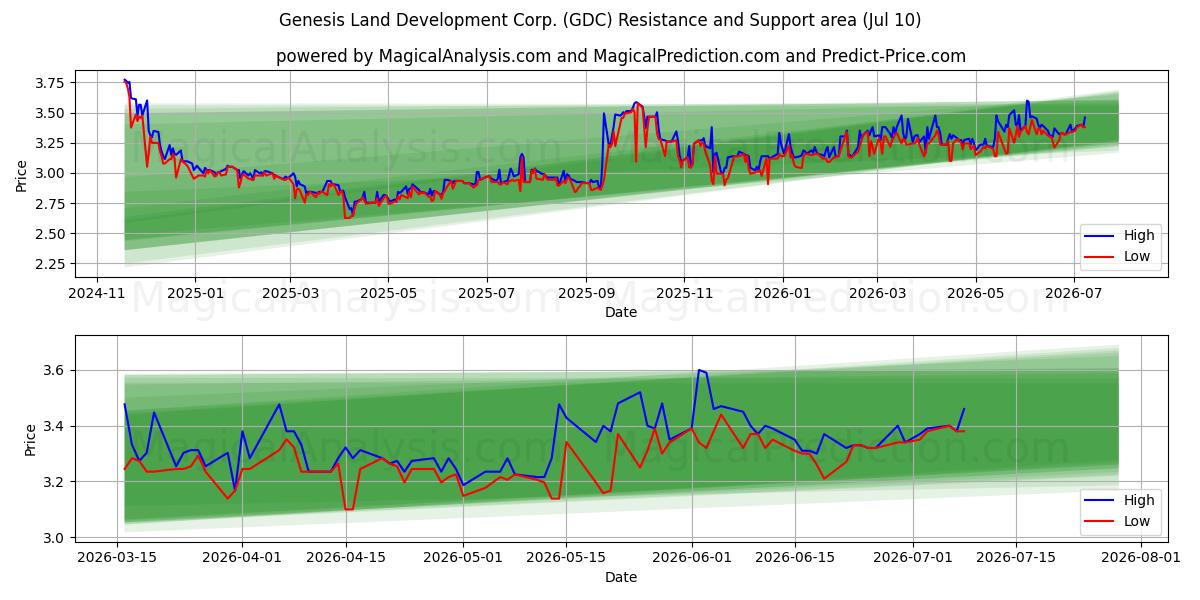Click the upper chart 'Price' y-axis label

coord(21,174)
